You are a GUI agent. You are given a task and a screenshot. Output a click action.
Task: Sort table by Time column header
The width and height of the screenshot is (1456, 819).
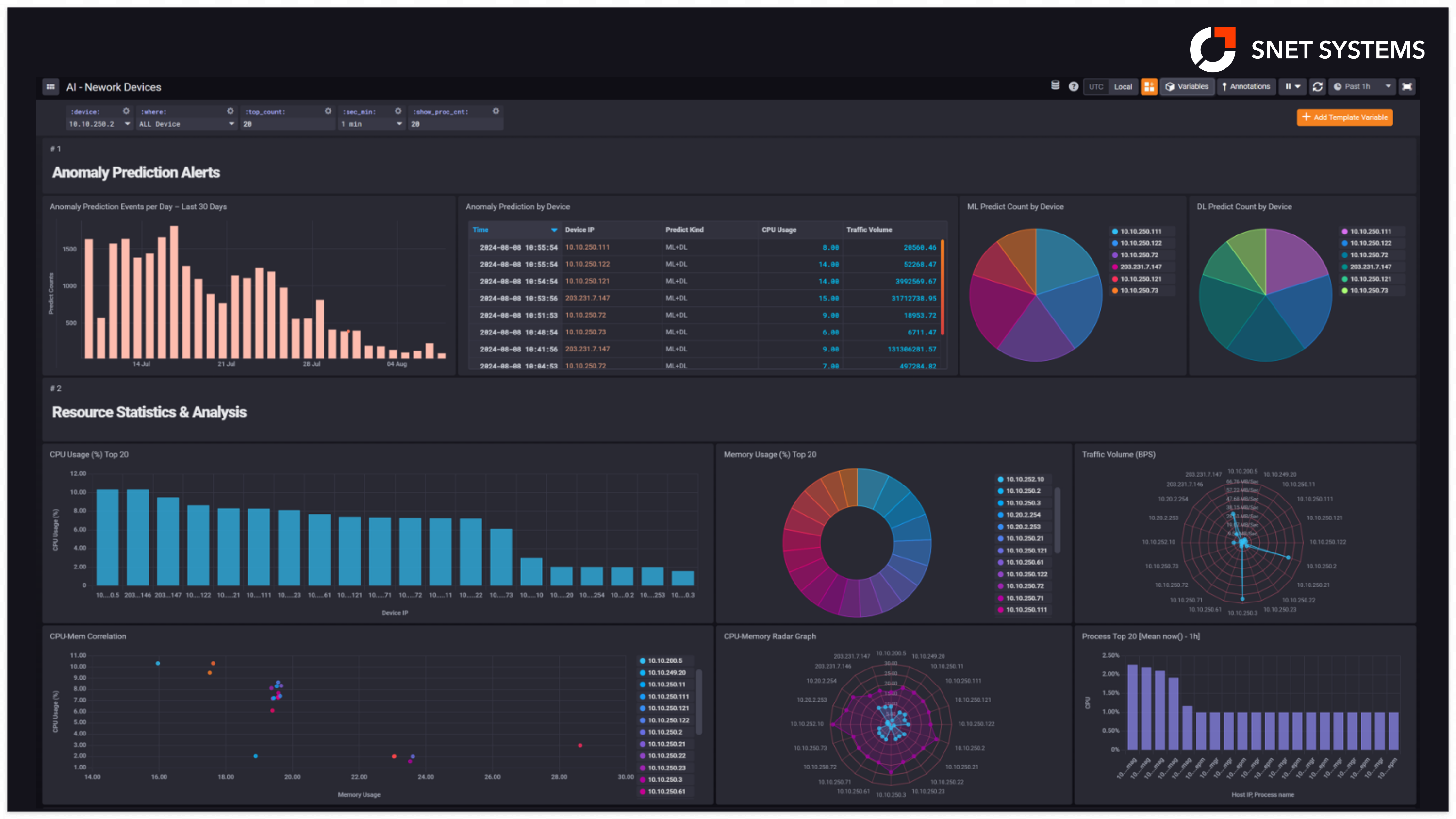[480, 230]
